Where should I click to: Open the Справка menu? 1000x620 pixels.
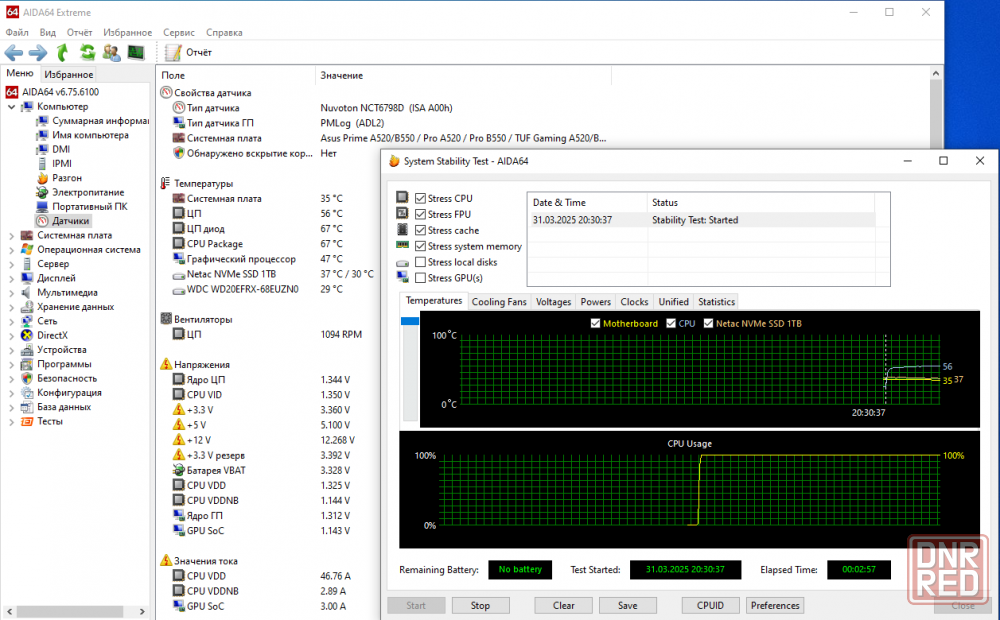224,33
